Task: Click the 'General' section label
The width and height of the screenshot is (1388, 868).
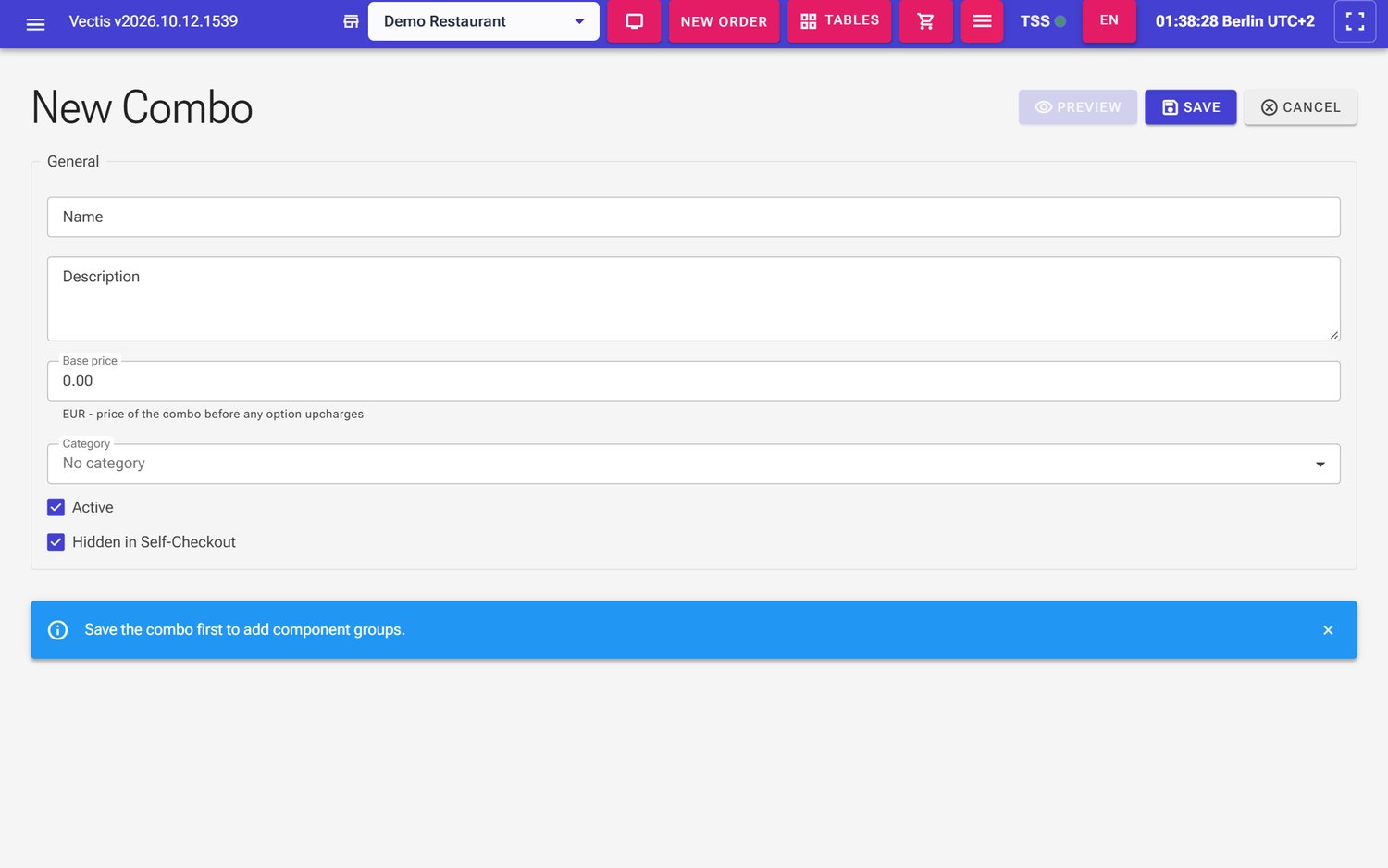Action: point(73,161)
